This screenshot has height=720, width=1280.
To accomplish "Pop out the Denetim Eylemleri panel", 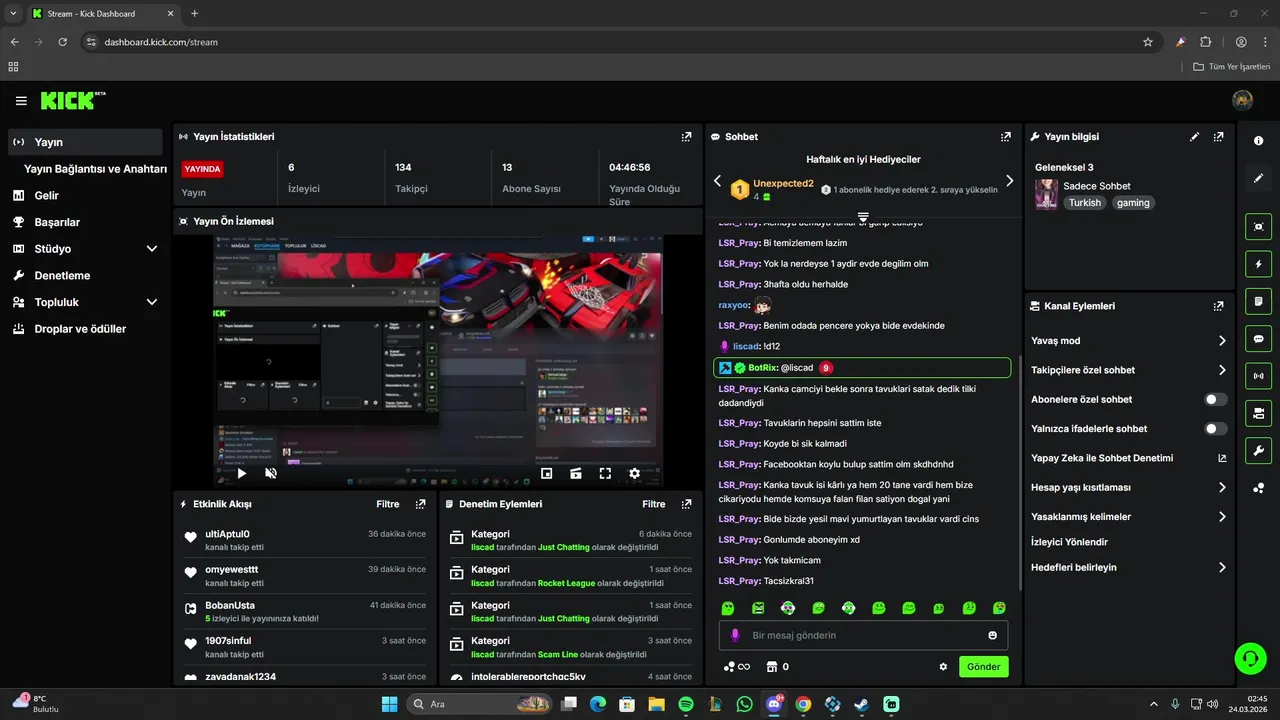I will click(x=686, y=505).
